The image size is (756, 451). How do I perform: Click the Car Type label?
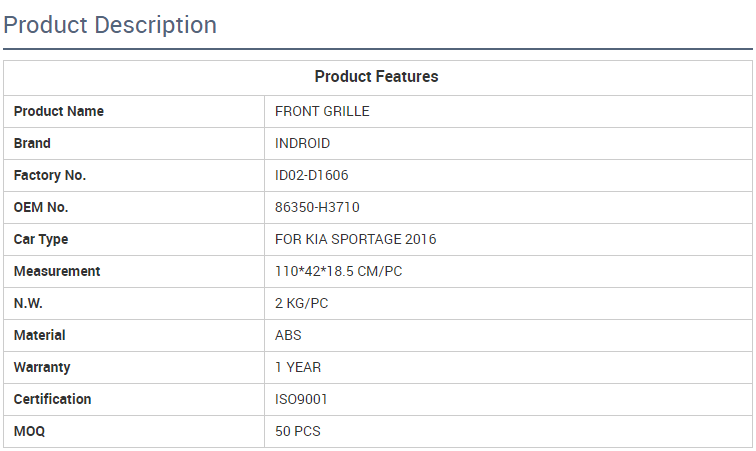click(x=41, y=239)
